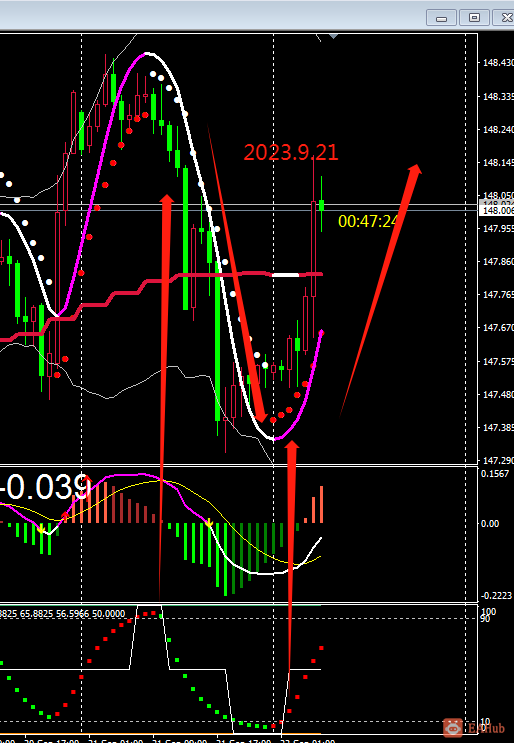The height and width of the screenshot is (743, 514).
Task: Click the 0.00 level on the MACD scale
Action: coord(490,523)
